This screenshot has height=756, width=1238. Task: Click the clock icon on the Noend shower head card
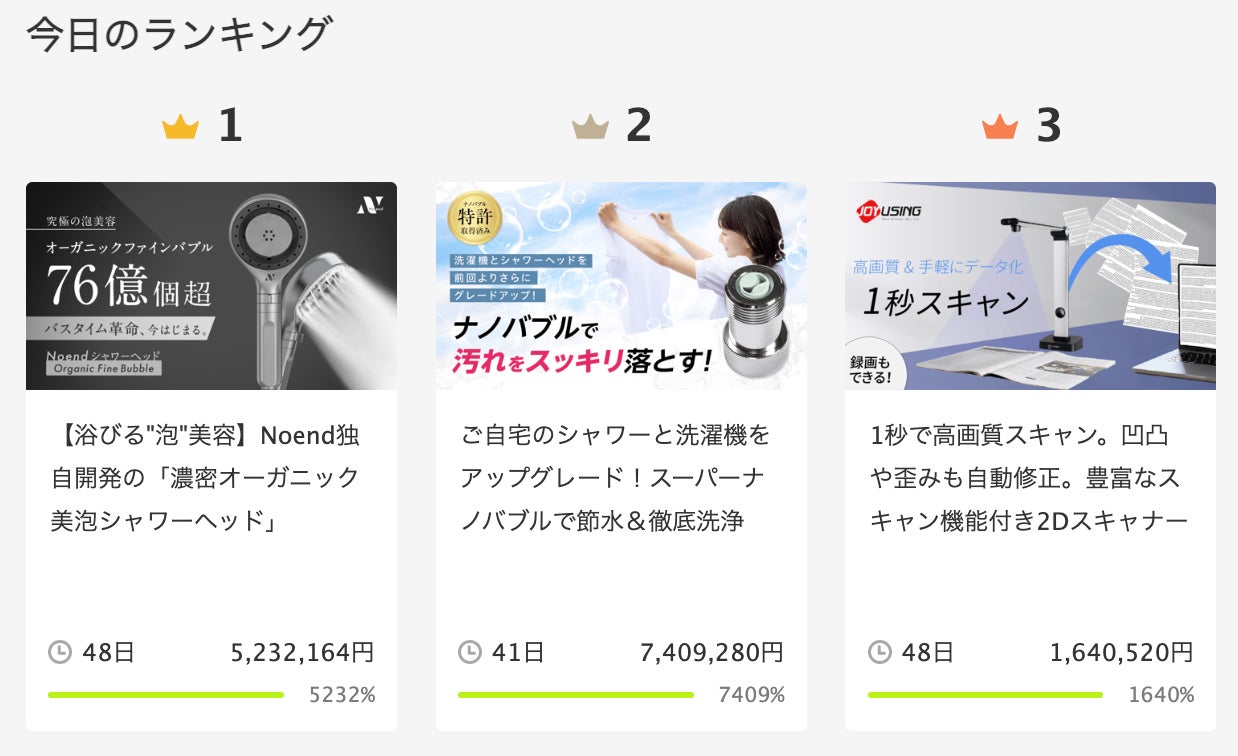point(60,653)
